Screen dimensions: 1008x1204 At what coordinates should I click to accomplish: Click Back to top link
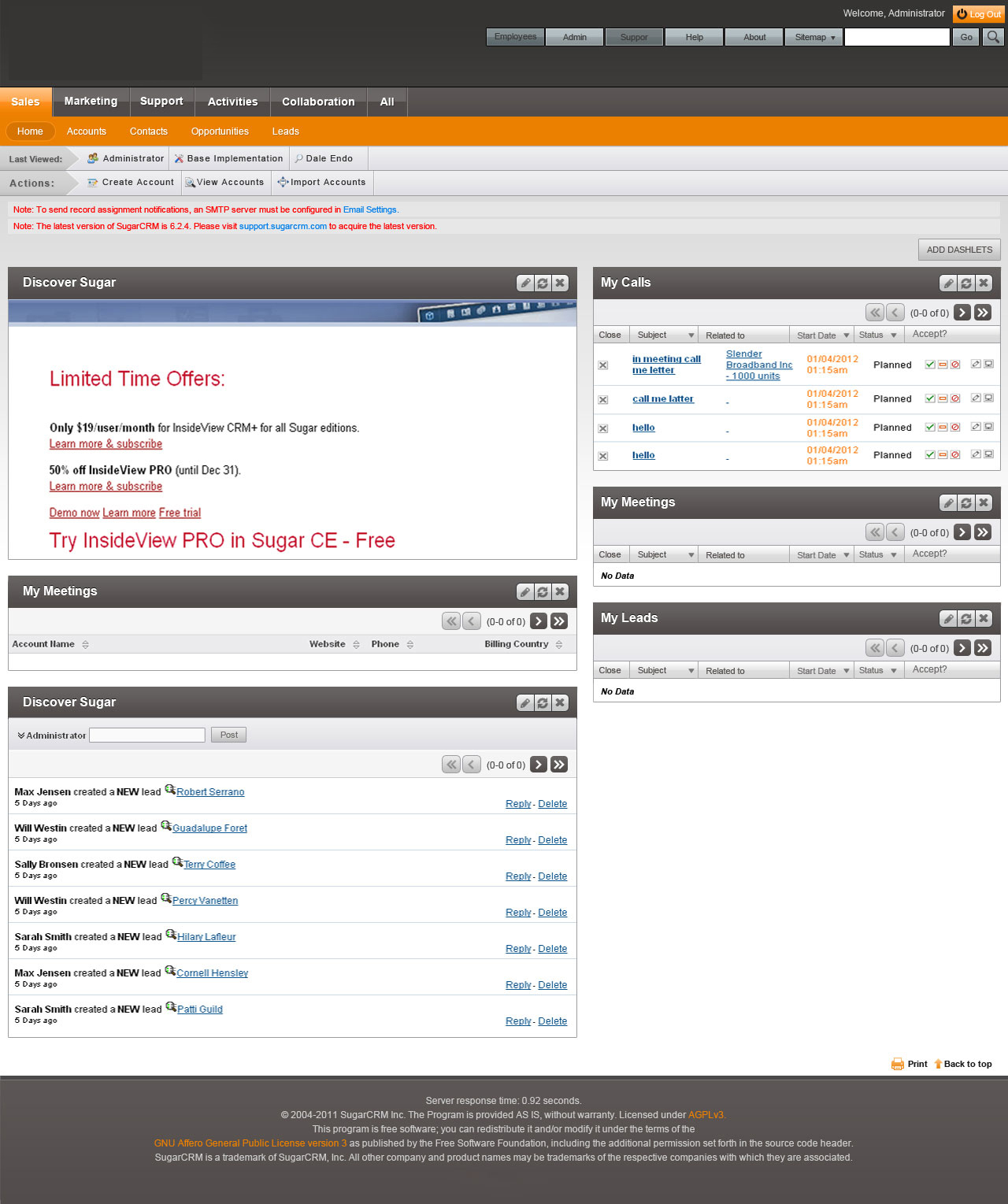(963, 1064)
